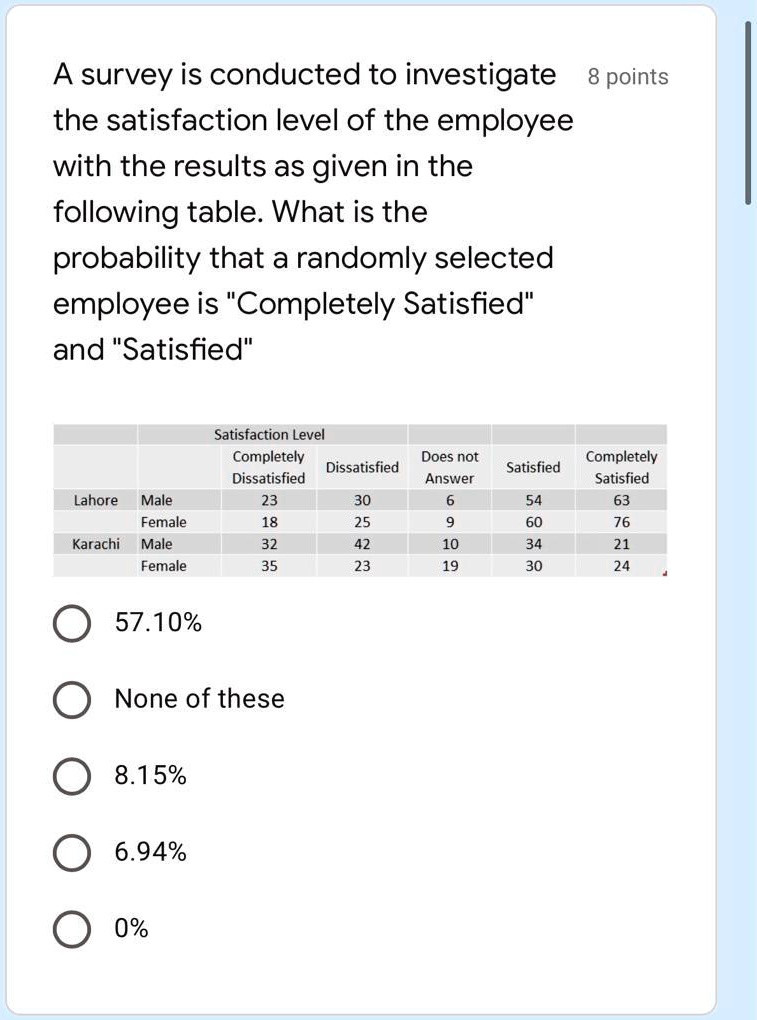This screenshot has width=757, height=1020.
Task: Mark the 6.94% radio button
Action: tap(70, 853)
